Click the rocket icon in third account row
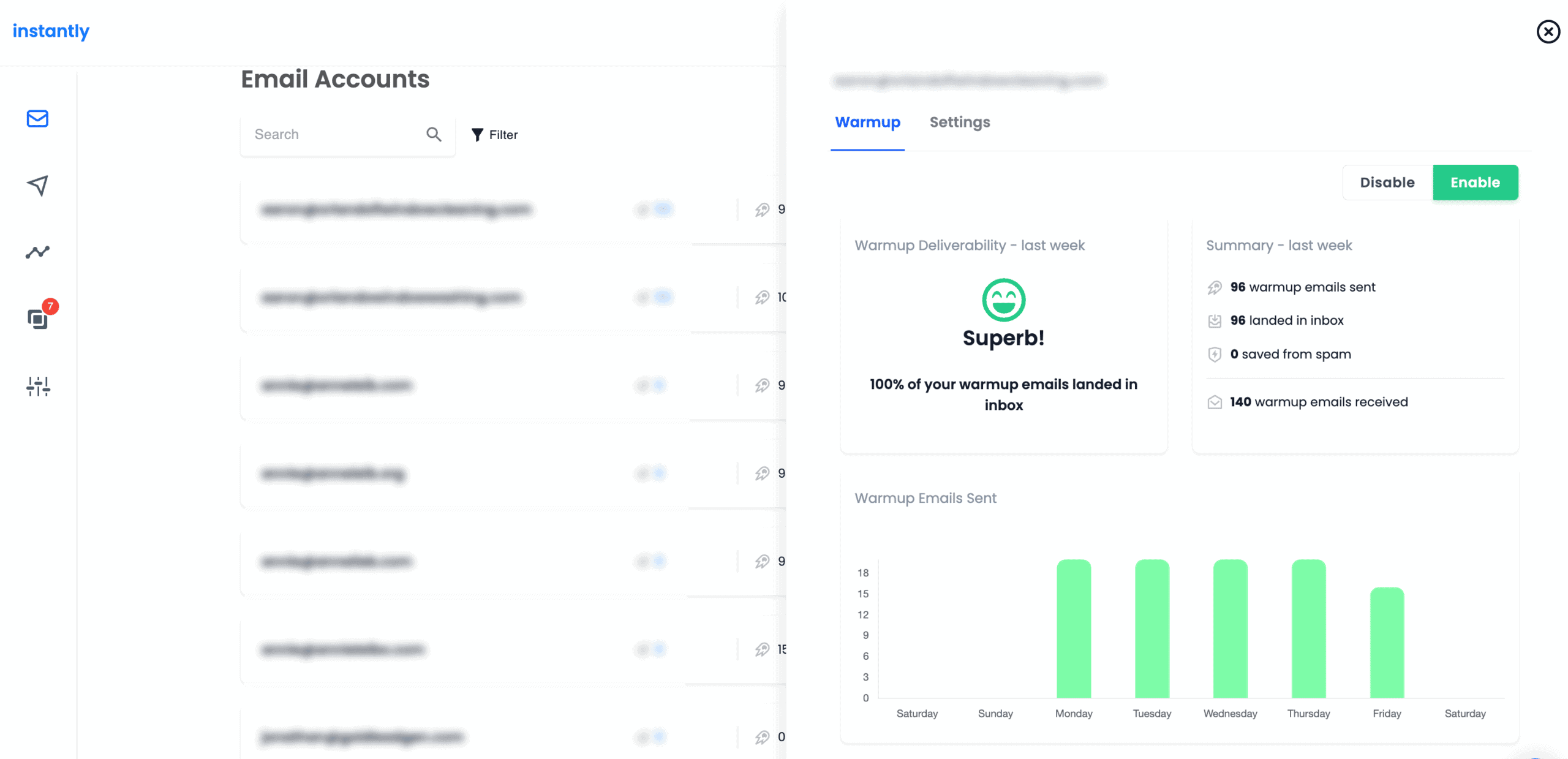The height and width of the screenshot is (759, 1568). click(x=762, y=385)
